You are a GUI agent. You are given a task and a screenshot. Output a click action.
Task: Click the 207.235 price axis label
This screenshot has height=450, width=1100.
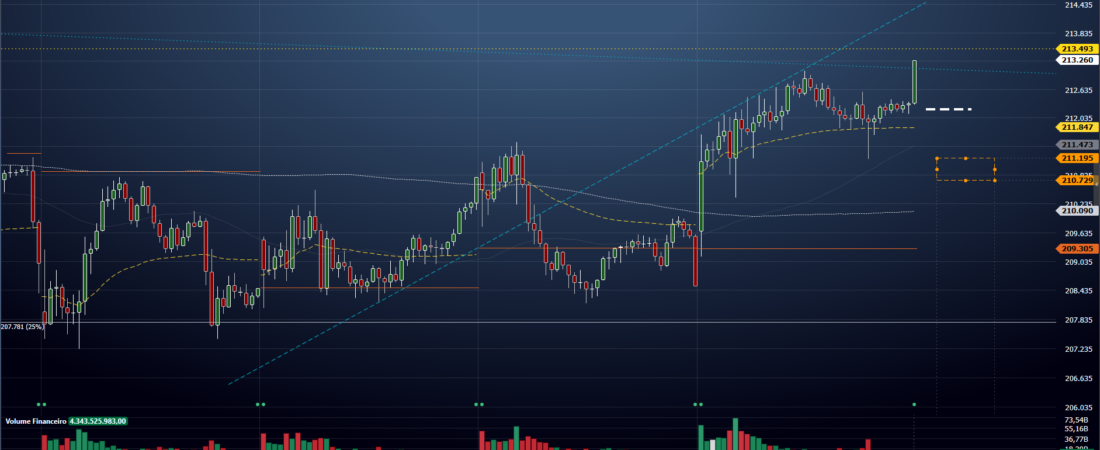1080,349
